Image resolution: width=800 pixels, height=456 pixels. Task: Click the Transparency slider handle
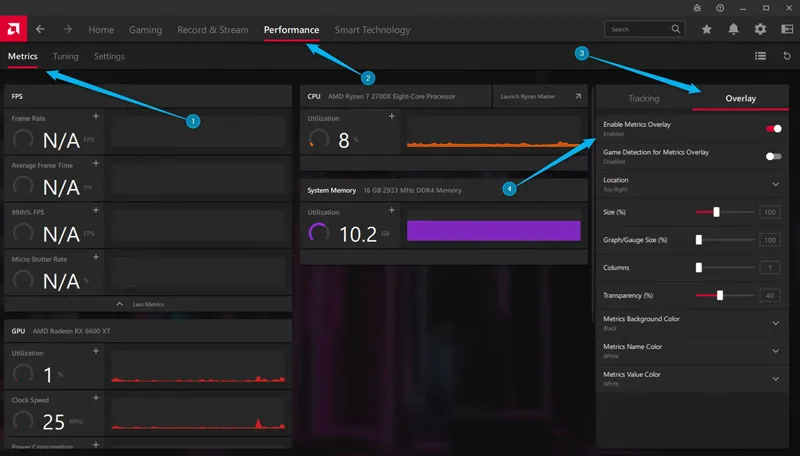point(720,295)
